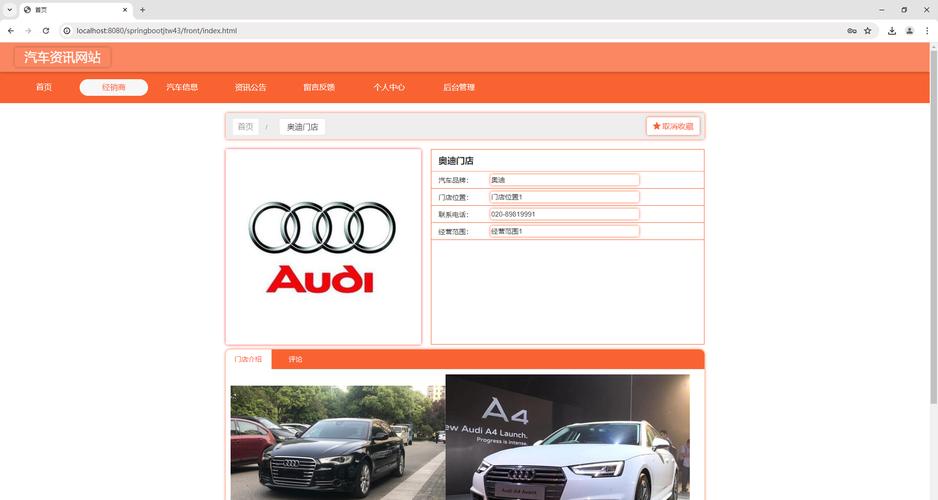The height and width of the screenshot is (500, 938).
Task: Click the 联系电话 label text
Action: [x=453, y=215]
